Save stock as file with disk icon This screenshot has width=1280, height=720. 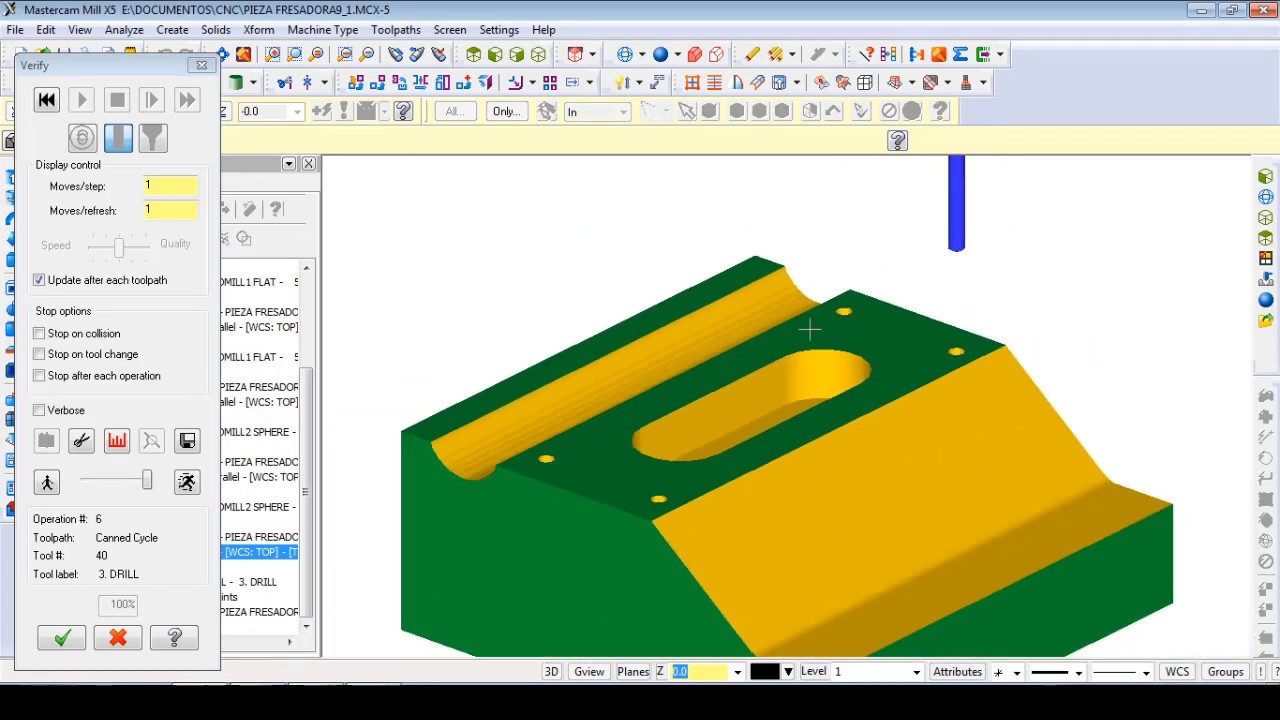(187, 441)
